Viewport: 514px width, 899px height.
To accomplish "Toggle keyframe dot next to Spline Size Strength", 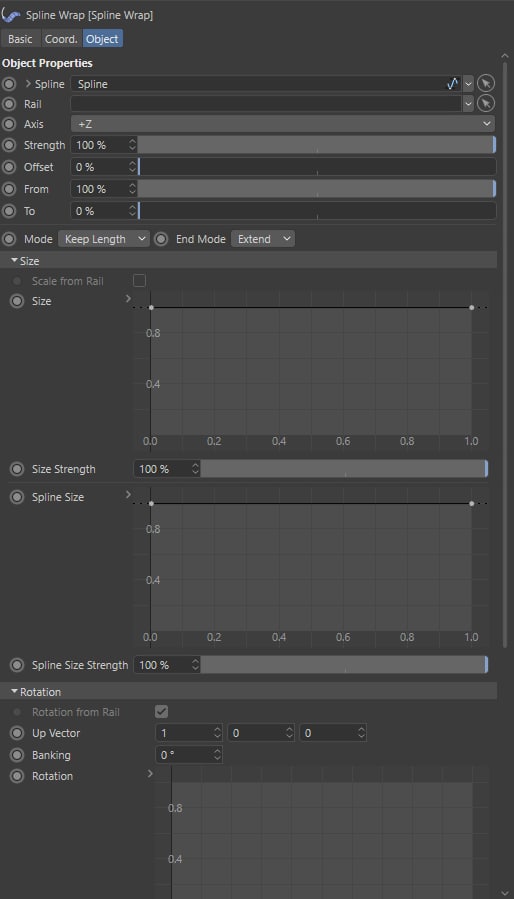I will 17,665.
